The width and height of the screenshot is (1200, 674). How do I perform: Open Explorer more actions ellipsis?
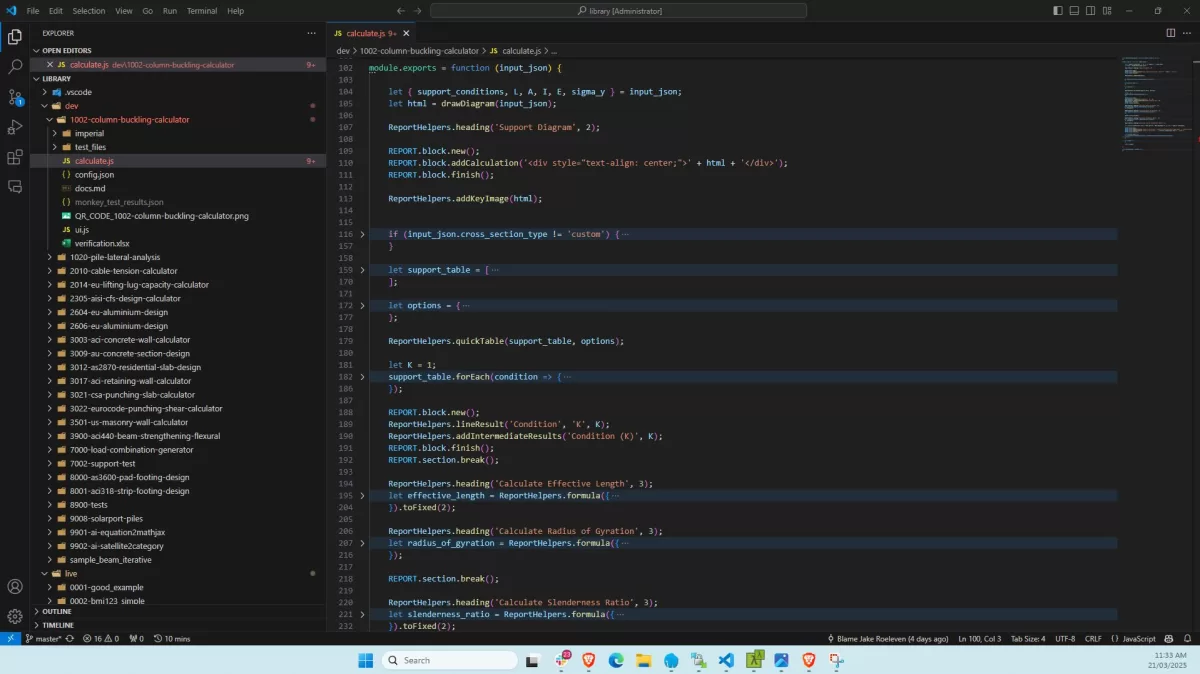tap(311, 33)
